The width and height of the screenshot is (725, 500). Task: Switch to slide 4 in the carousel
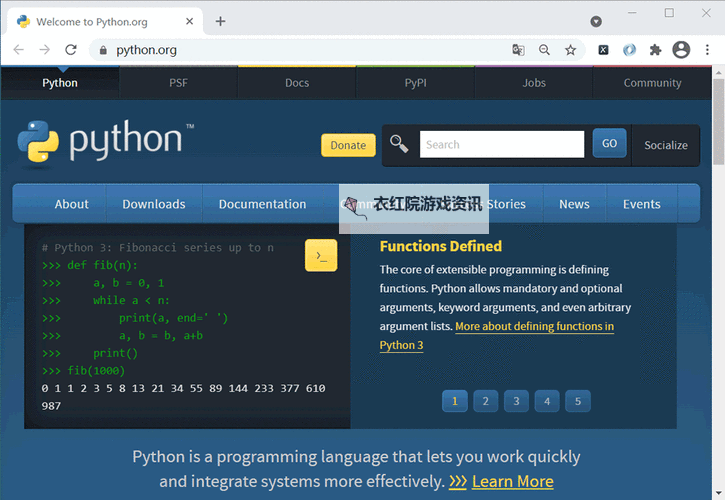(547, 401)
